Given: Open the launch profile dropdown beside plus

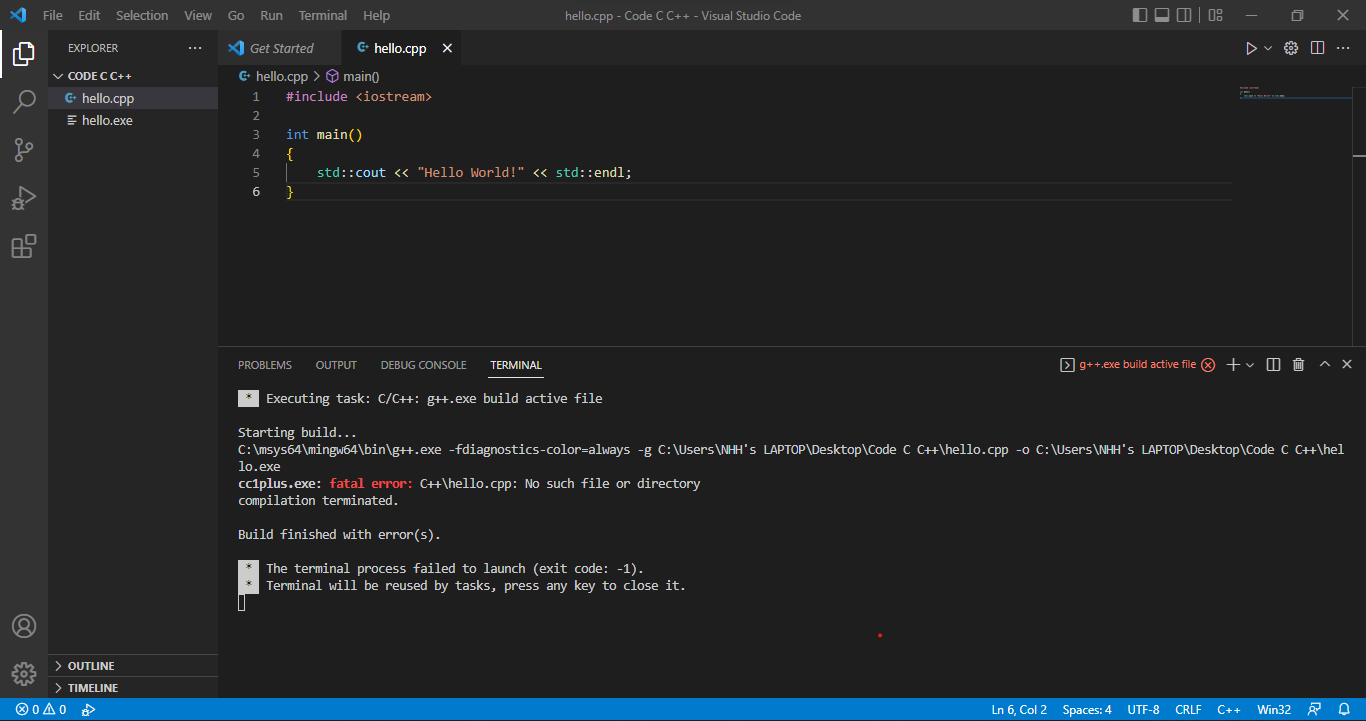Looking at the screenshot, I should click(x=1250, y=365).
